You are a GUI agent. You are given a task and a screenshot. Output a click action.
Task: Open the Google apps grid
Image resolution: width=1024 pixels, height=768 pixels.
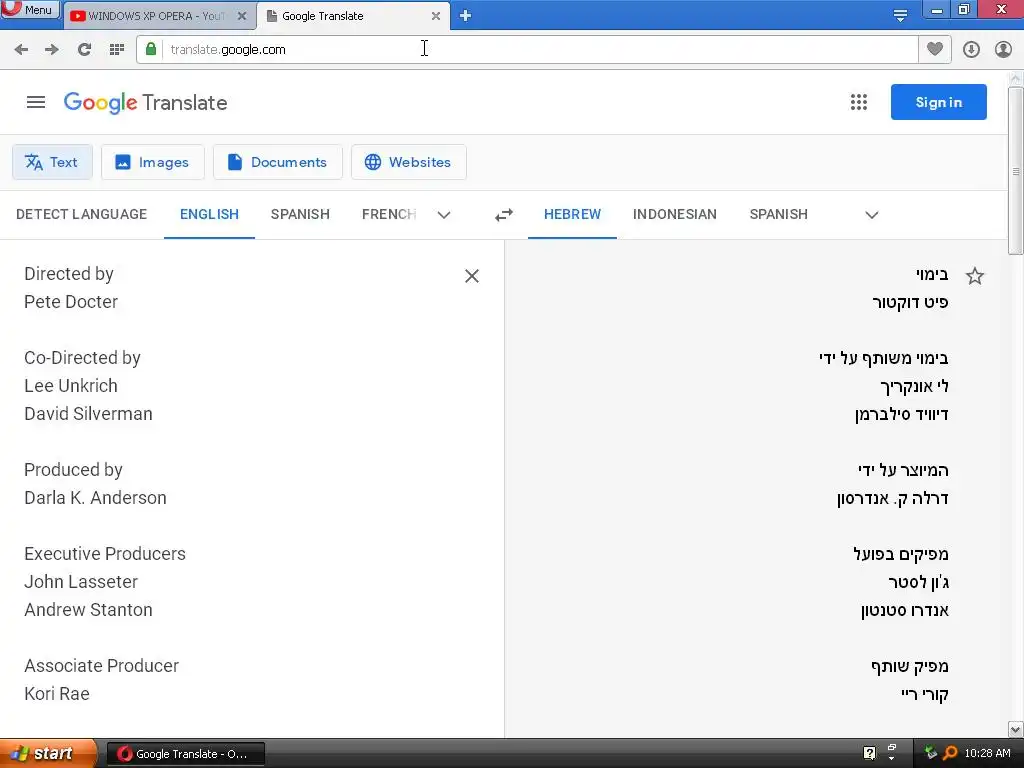click(859, 102)
